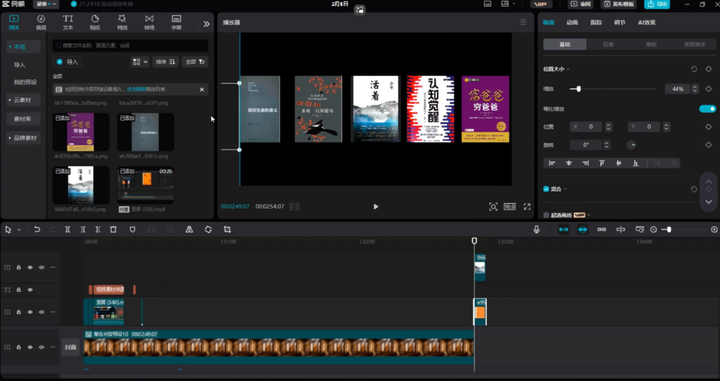Viewport: 720px width, 381px height.
Task: Open the selection tool dropdown arrow
Action: (19, 230)
